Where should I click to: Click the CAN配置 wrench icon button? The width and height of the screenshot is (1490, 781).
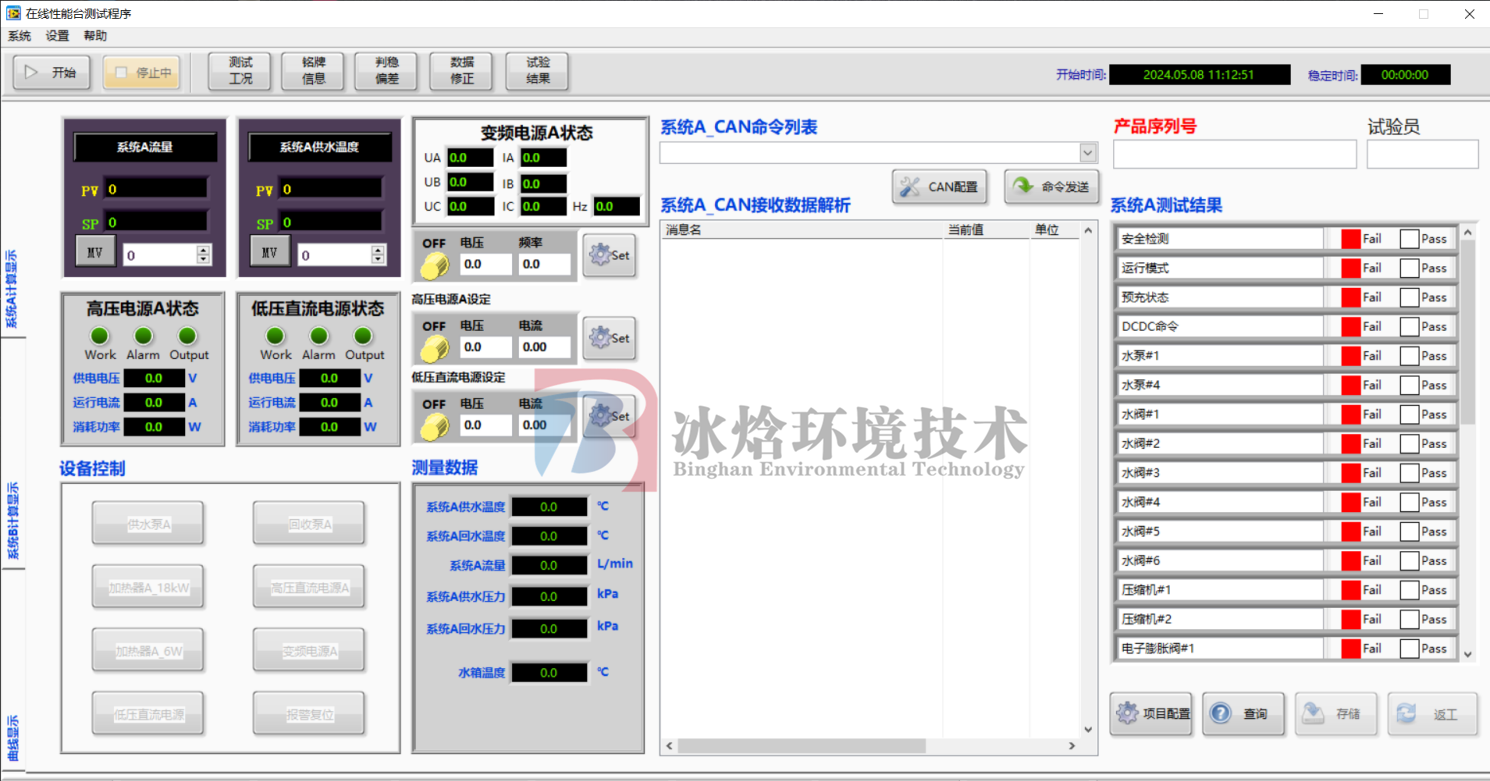tap(939, 187)
